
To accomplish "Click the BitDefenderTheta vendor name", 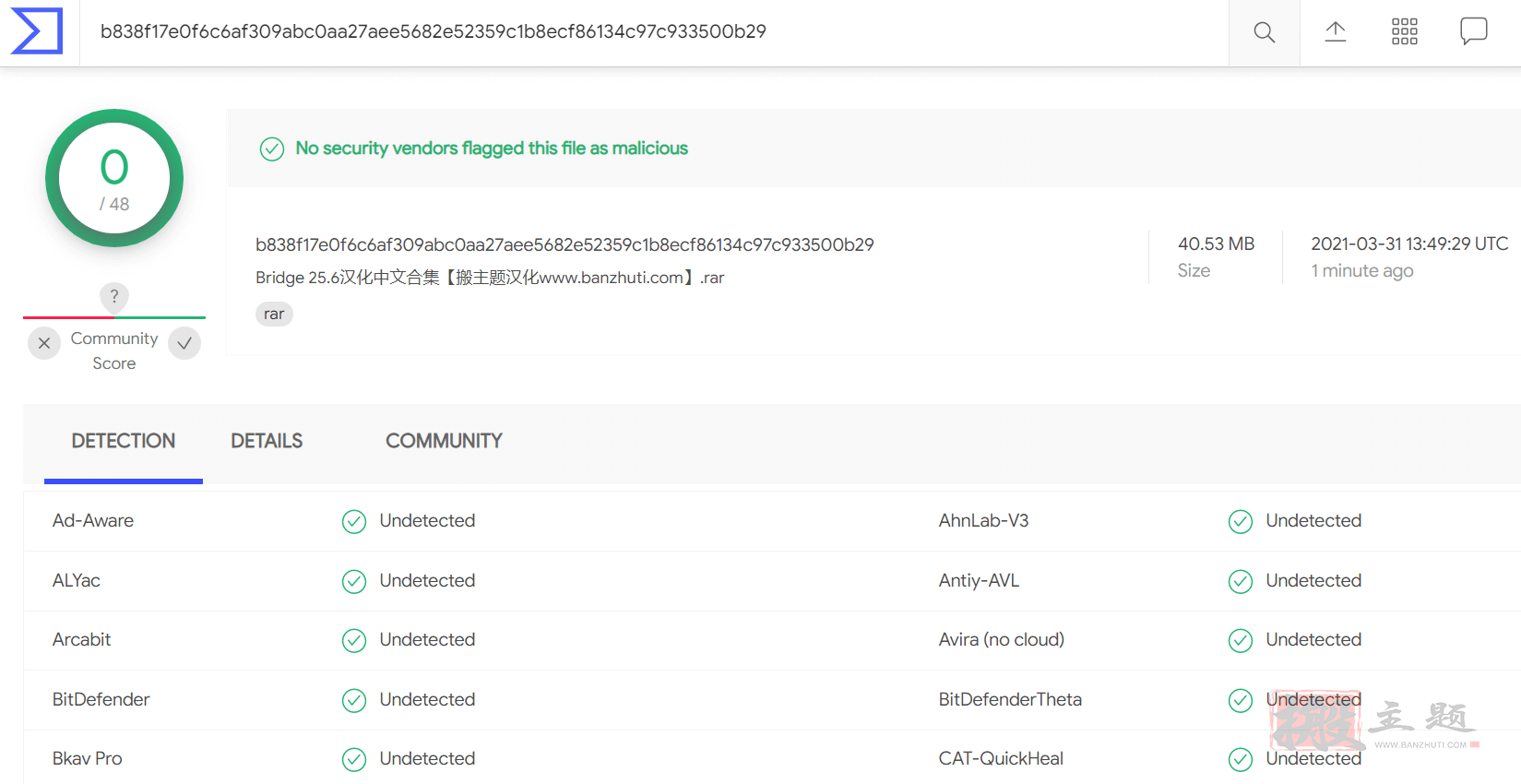I will pos(1010,700).
